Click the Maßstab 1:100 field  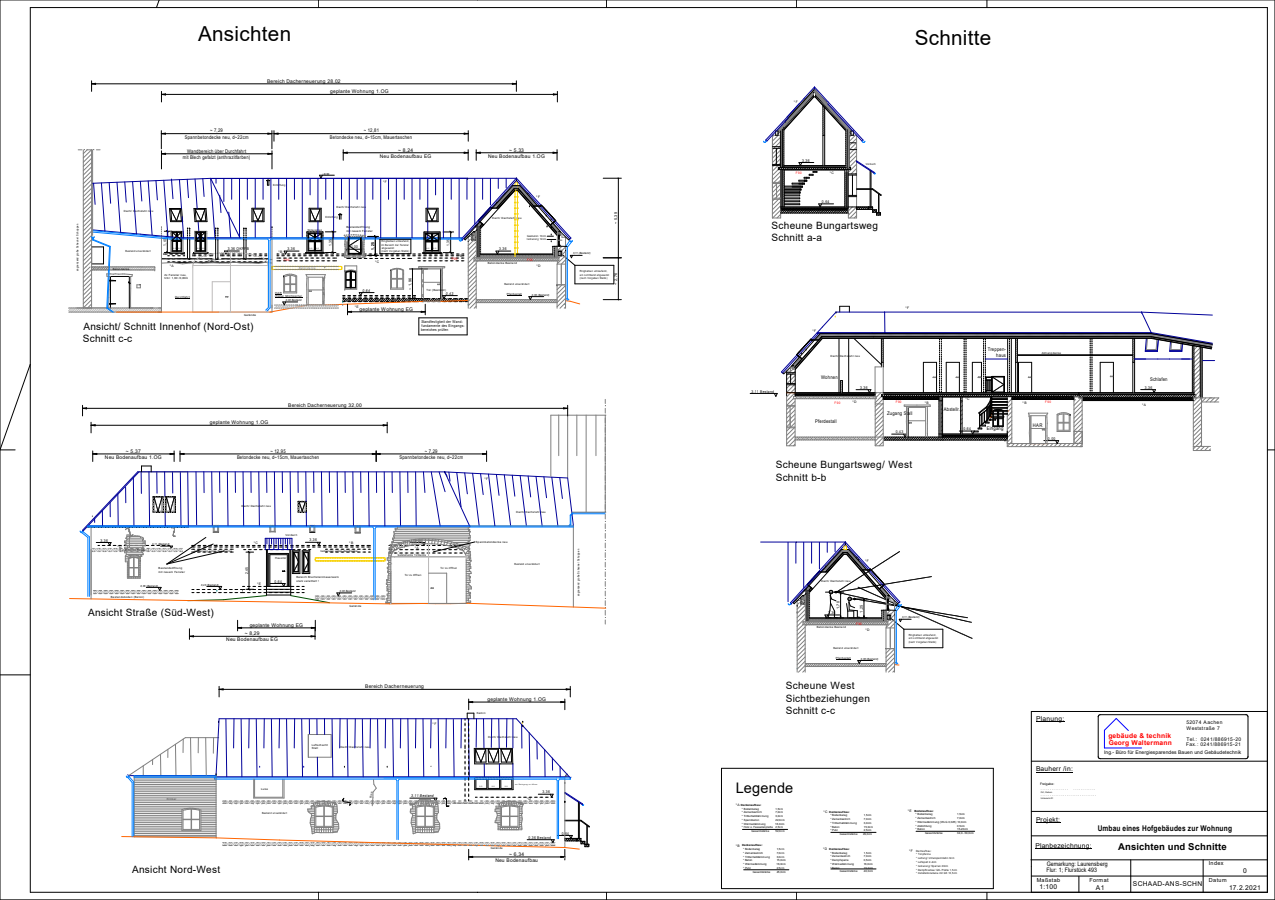pyautogui.click(x=1048, y=884)
